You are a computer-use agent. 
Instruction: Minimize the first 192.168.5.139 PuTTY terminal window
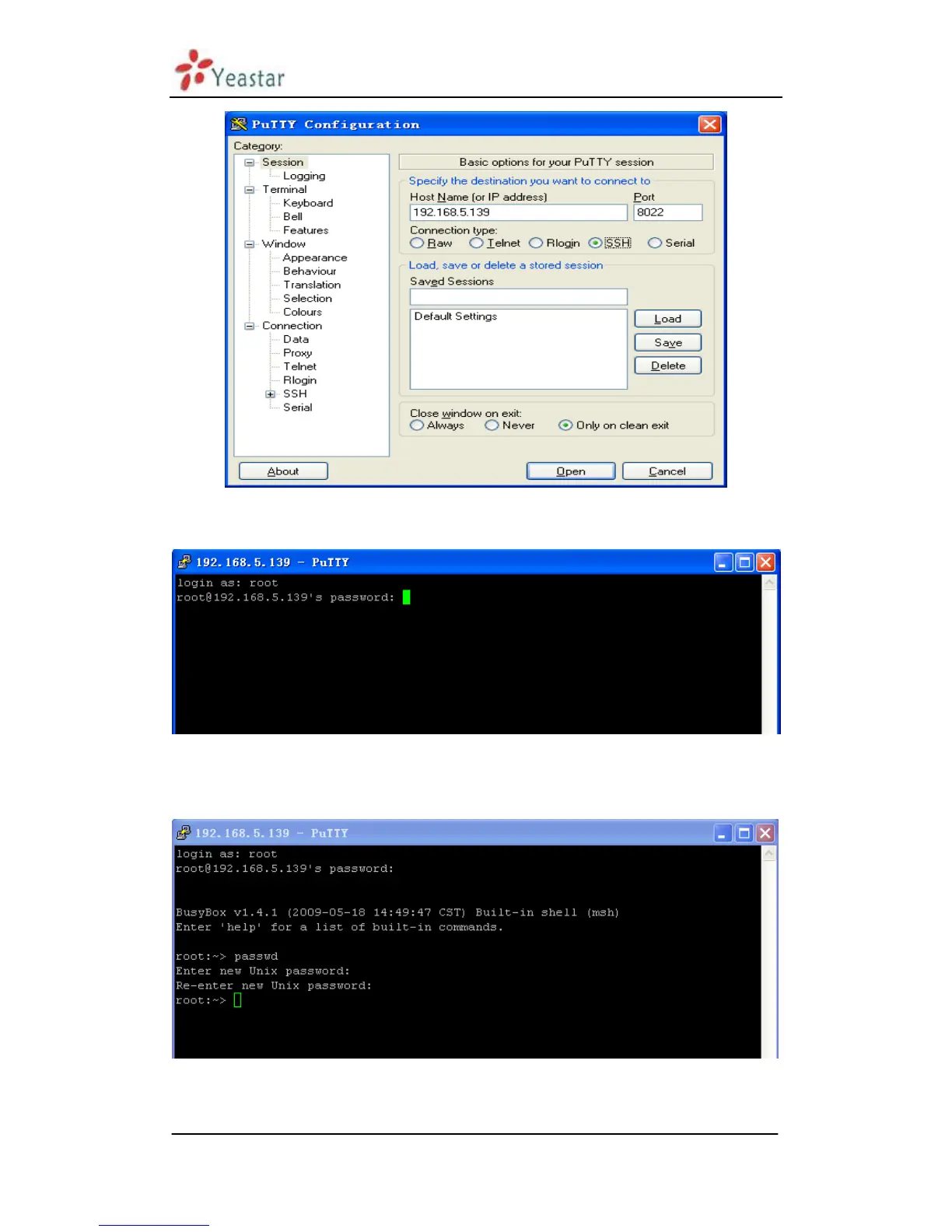pos(723,562)
